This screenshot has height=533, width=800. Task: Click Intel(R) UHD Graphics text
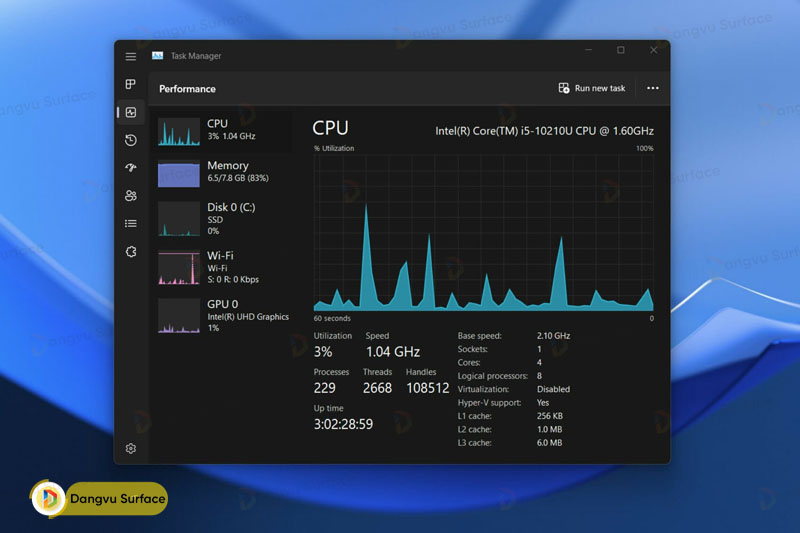(248, 317)
